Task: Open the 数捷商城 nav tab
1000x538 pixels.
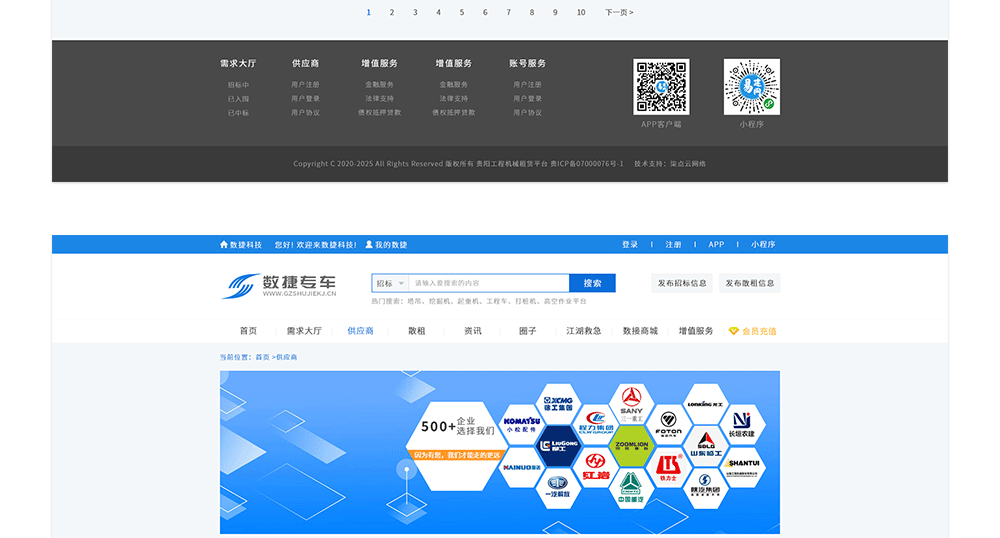Action: tap(640, 331)
